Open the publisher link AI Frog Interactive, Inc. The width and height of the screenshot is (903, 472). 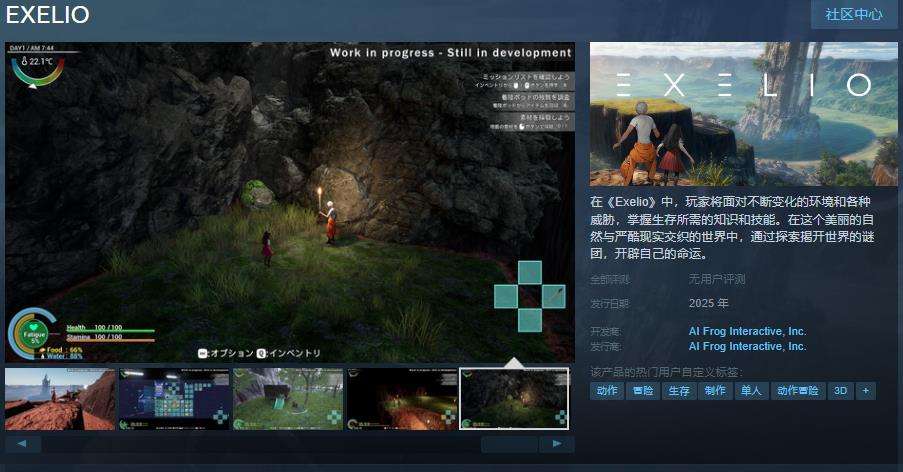[747, 346]
